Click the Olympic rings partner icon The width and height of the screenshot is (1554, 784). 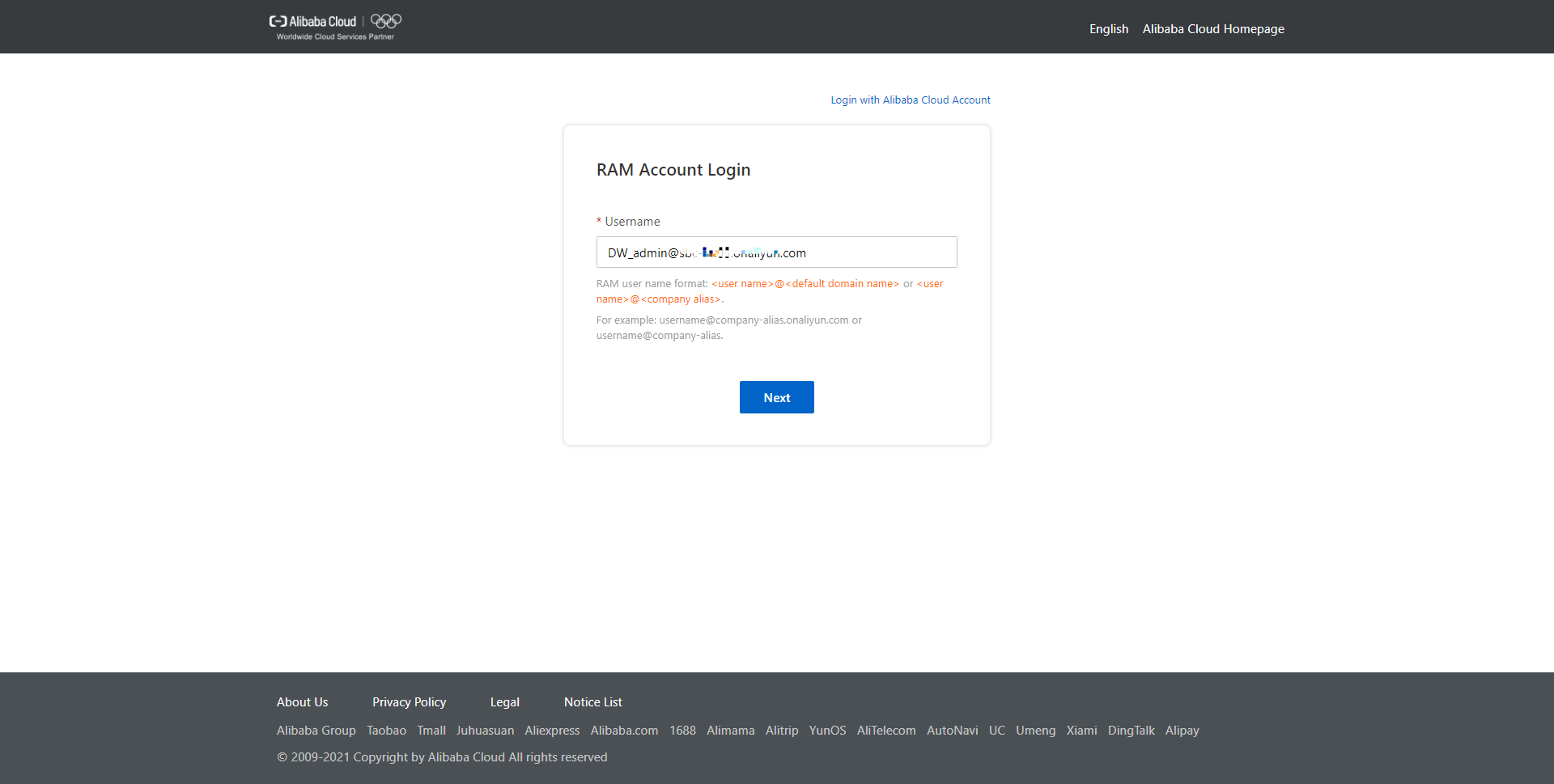pyautogui.click(x=386, y=21)
